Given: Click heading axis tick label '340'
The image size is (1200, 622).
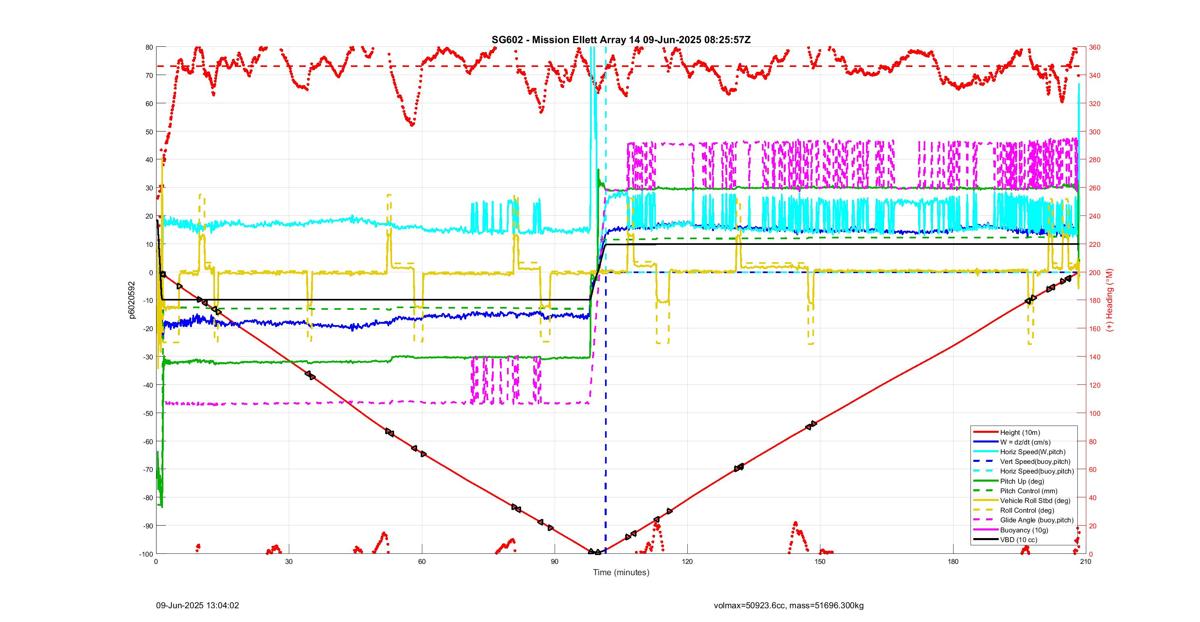Looking at the screenshot, I should click(x=1095, y=75).
